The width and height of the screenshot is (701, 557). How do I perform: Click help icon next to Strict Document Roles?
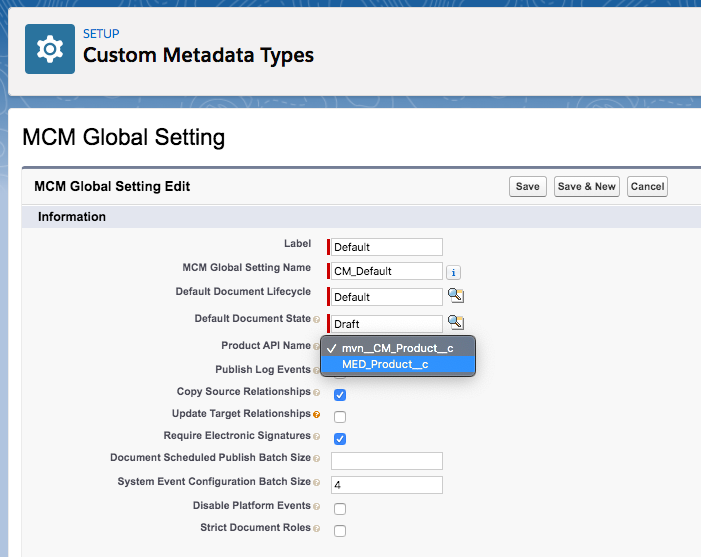pos(317,528)
